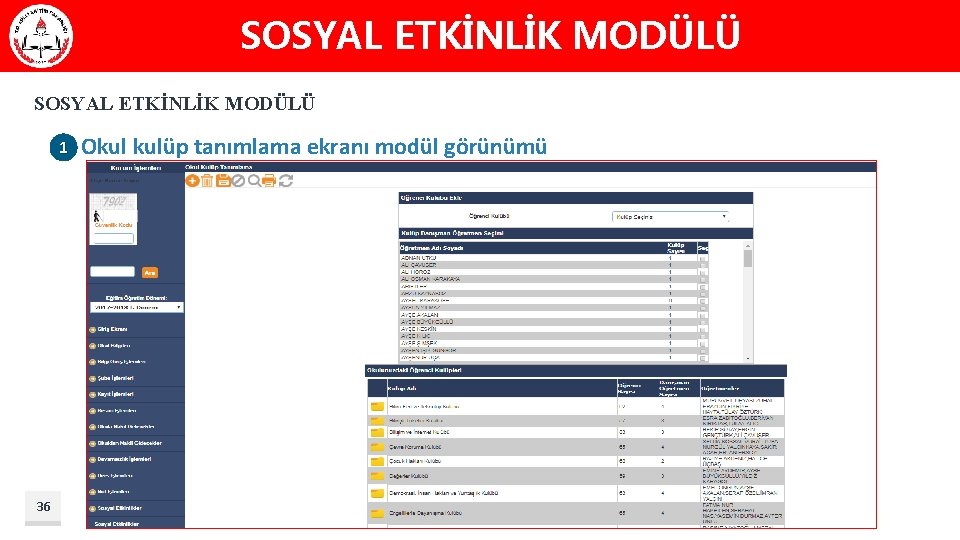Open folder icon for Çevre Koruma Kulübü
The width and height of the screenshot is (960, 540).
(x=377, y=447)
